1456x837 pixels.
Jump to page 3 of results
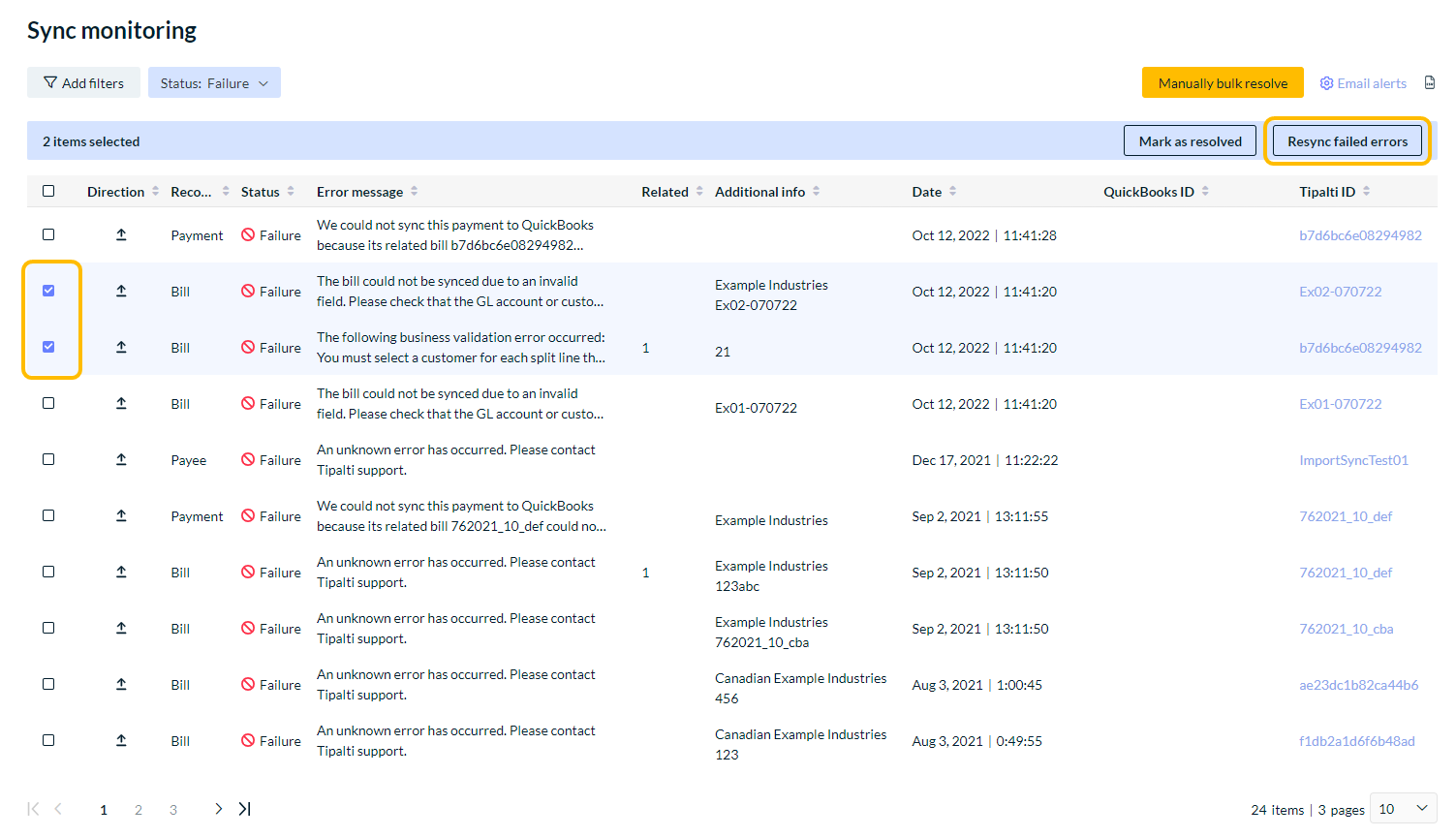173,810
